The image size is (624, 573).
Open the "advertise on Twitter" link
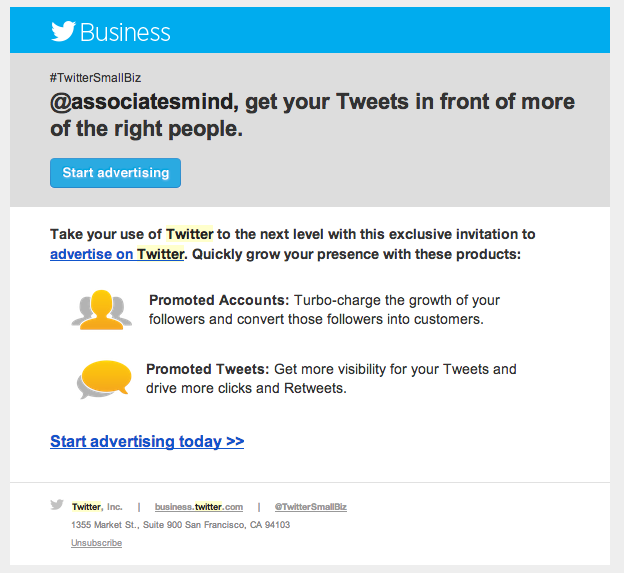click(117, 254)
